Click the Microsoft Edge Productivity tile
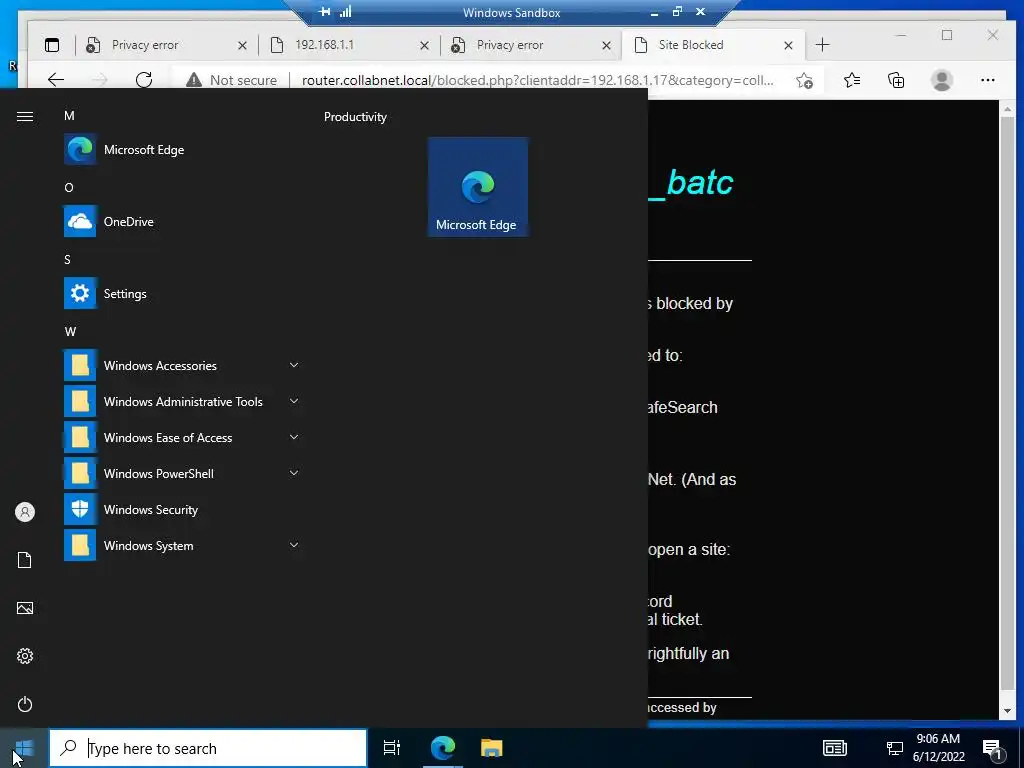 pos(477,187)
